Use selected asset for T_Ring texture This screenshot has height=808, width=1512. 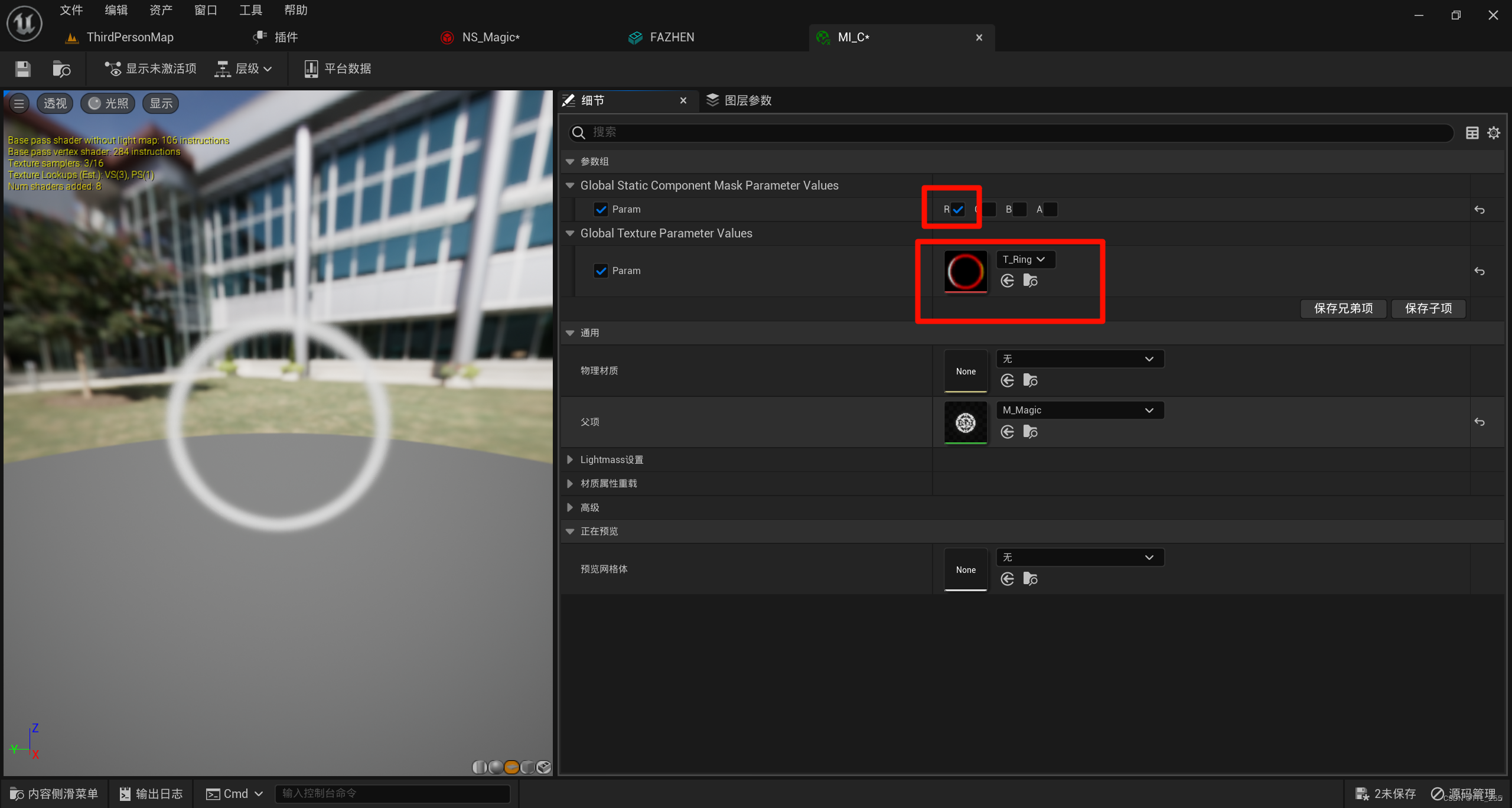coord(1008,281)
